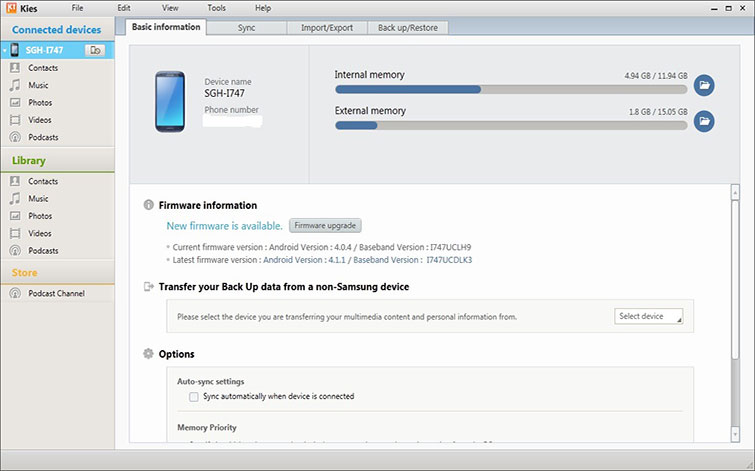Open Videos icon under Library
This screenshot has width=755, height=471.
pos(15,233)
